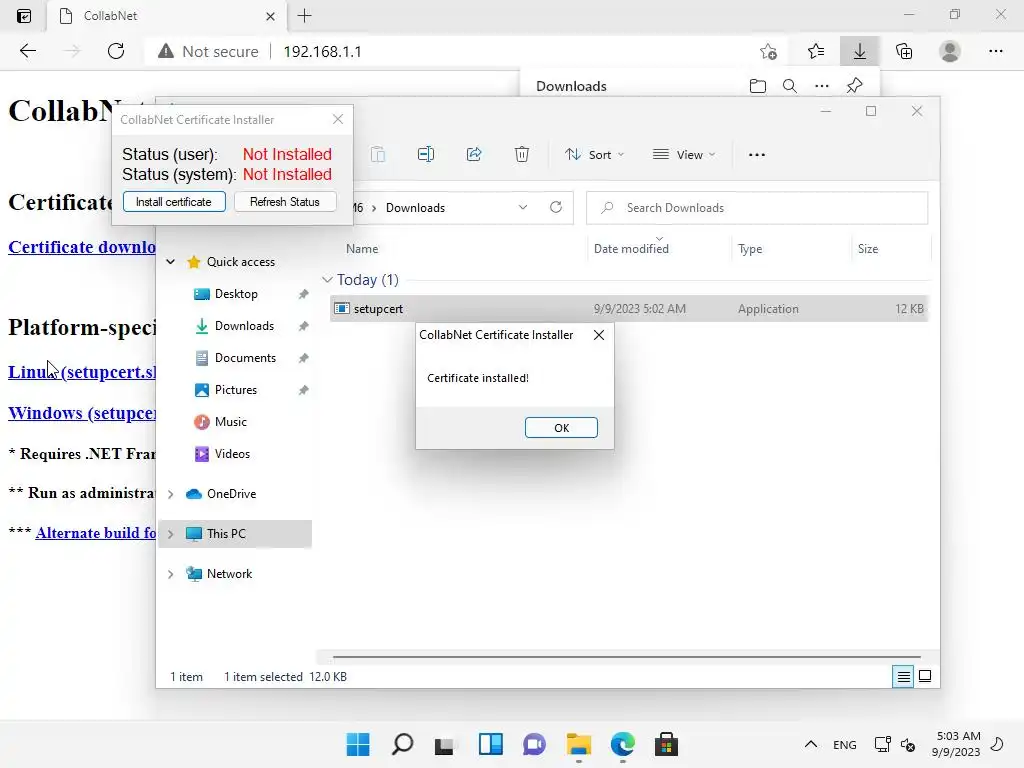Open downloads folder icon in Downloads flyout
The image size is (1024, 768).
(x=758, y=86)
